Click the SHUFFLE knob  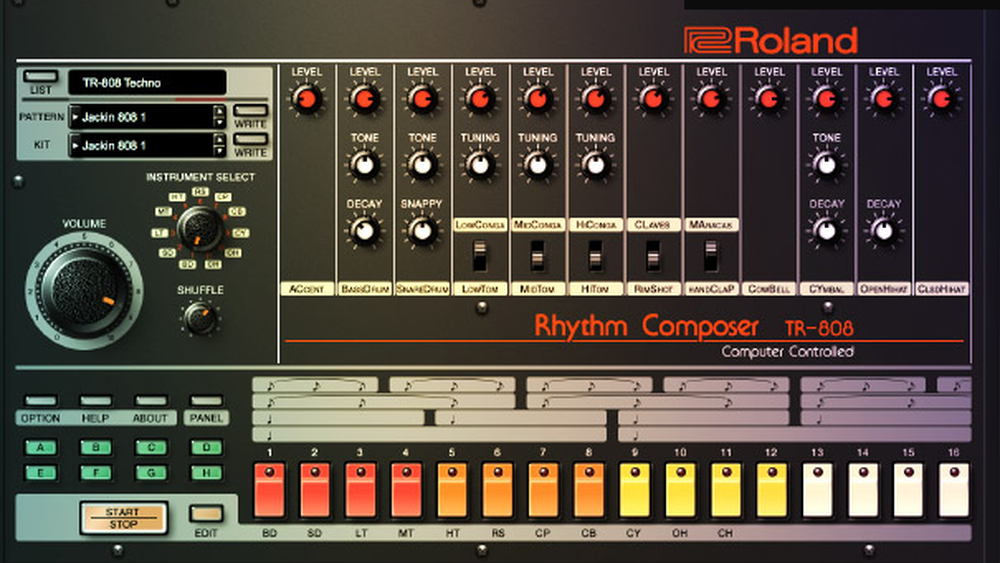pos(200,318)
